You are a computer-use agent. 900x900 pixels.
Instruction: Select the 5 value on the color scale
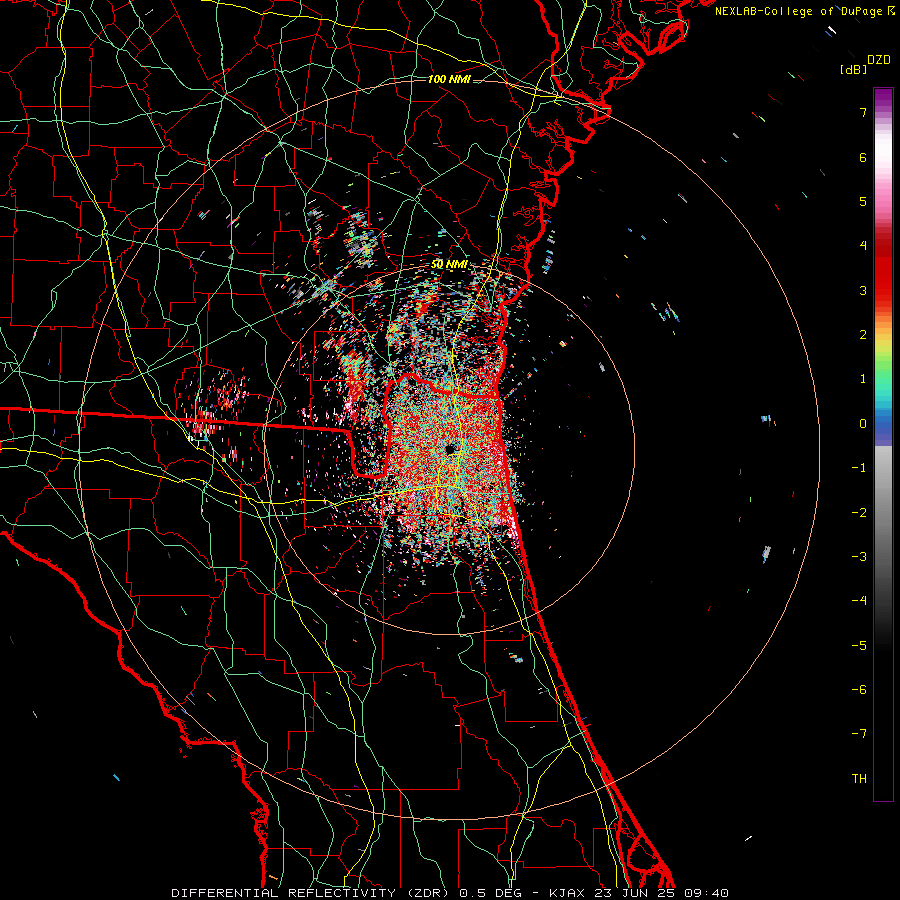tap(863, 201)
